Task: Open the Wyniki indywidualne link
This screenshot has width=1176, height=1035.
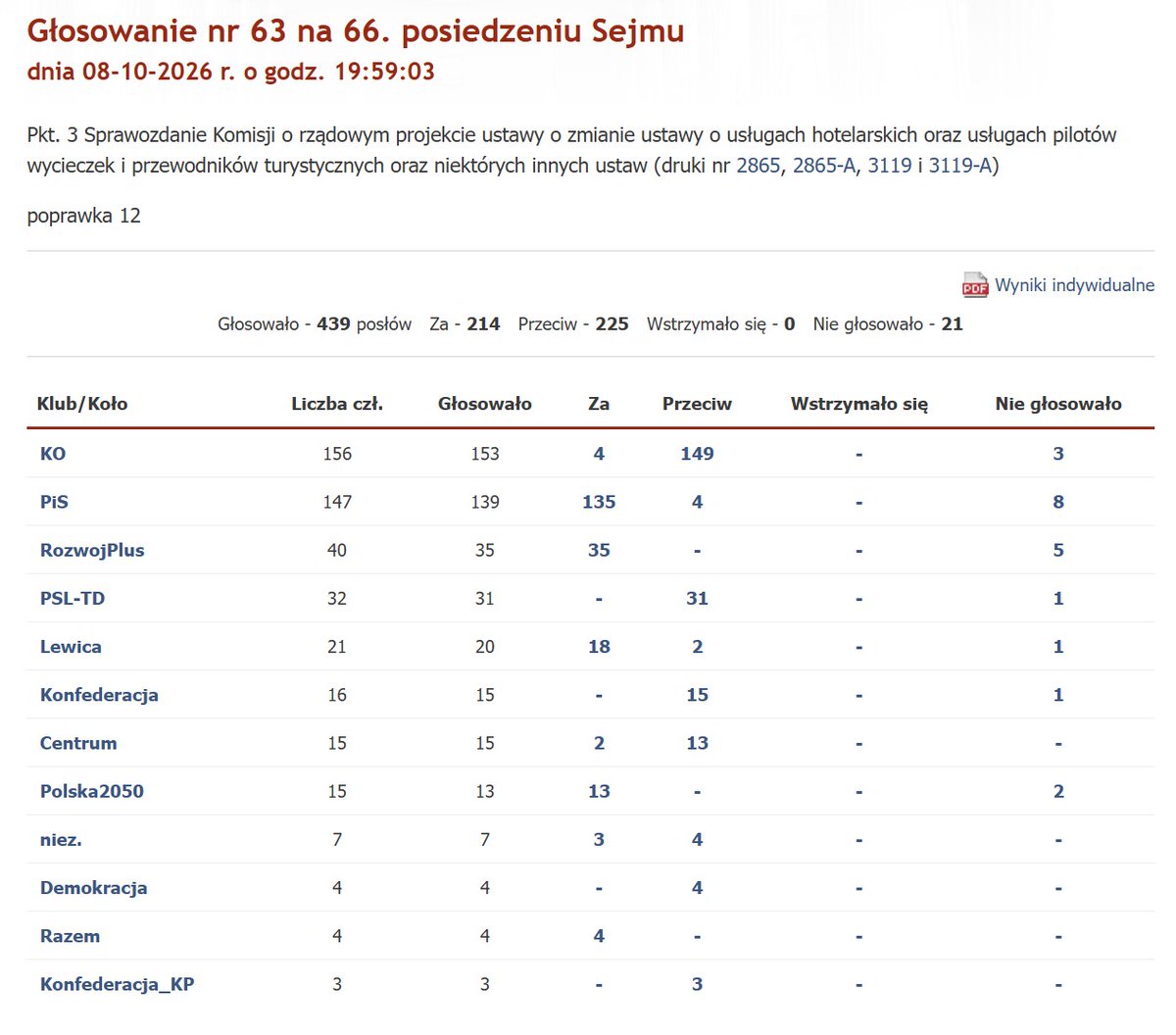Action: [x=1074, y=285]
